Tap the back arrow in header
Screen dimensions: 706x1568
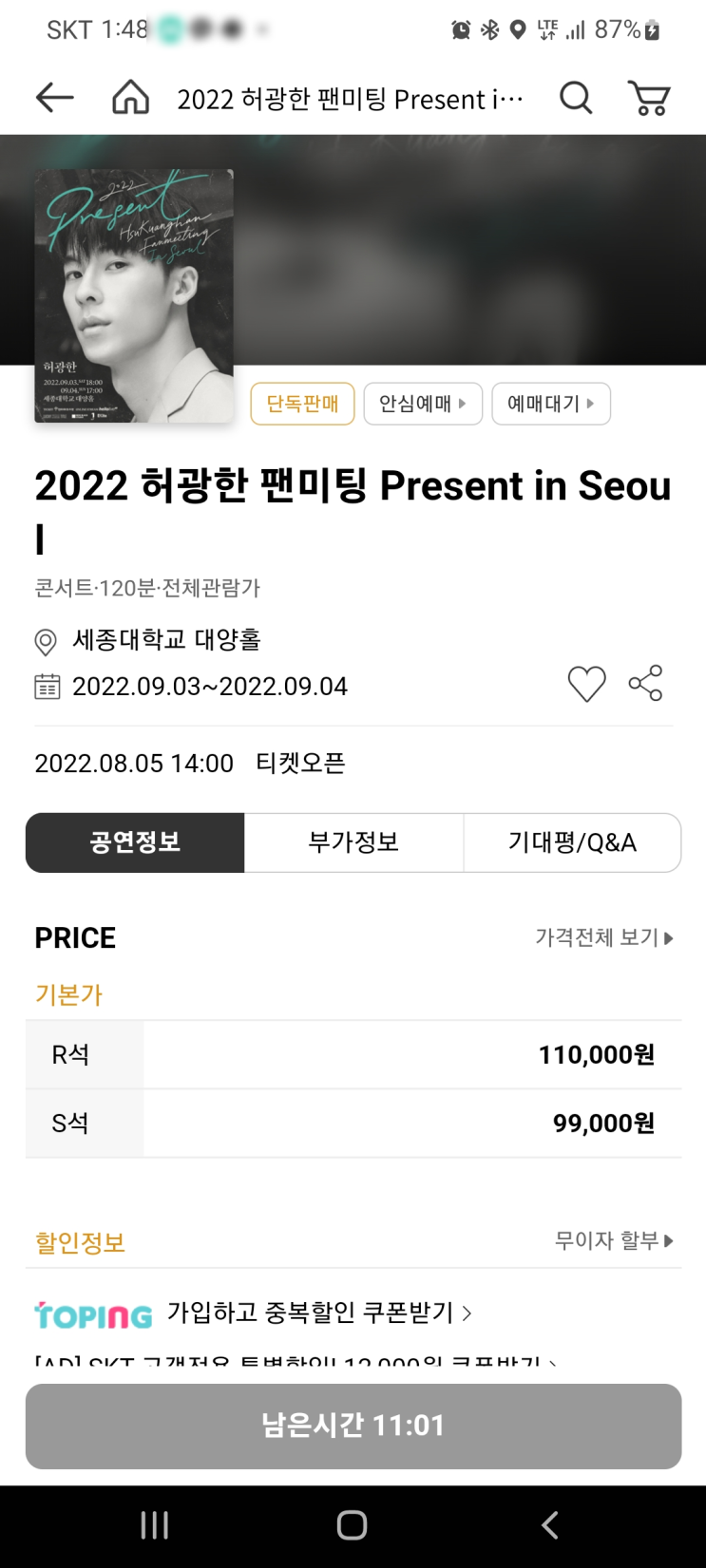(x=54, y=98)
